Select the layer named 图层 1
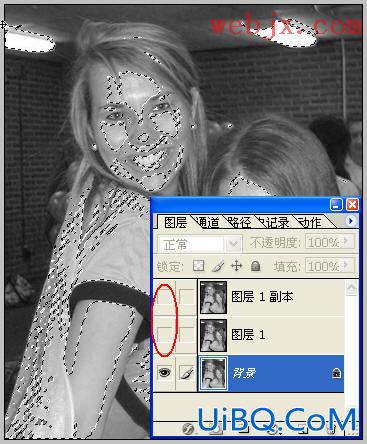367x444 pixels. coord(248,334)
